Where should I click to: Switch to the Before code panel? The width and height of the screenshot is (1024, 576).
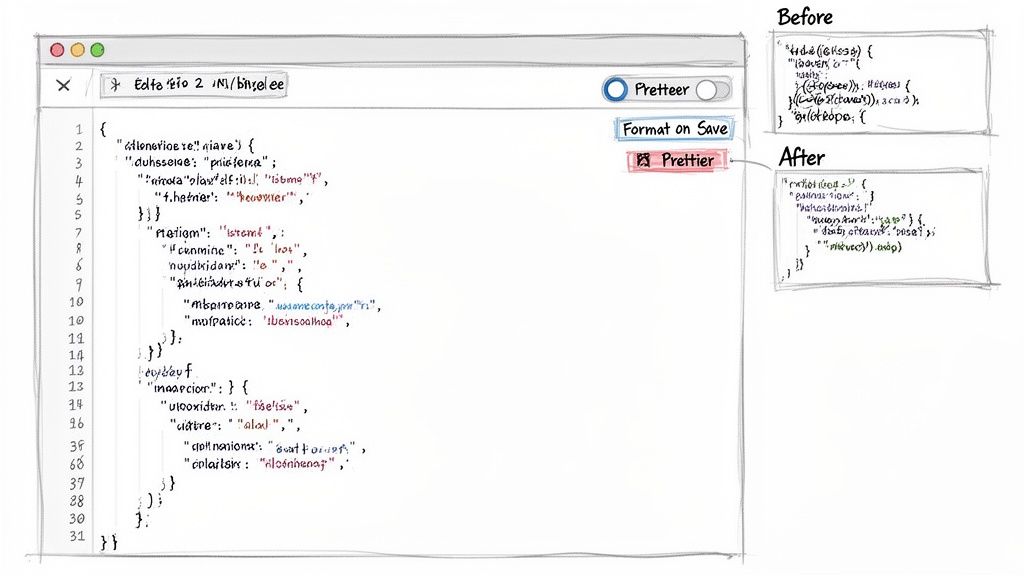880,80
